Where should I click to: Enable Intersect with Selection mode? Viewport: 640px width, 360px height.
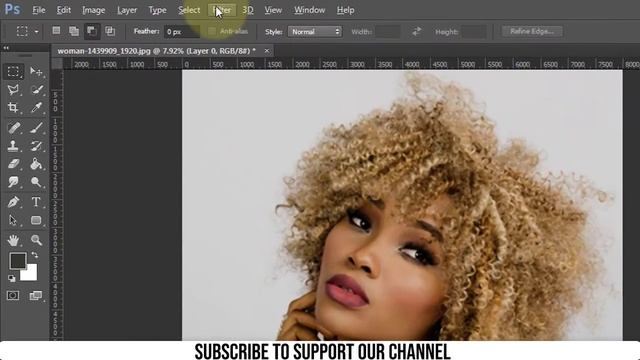coord(110,31)
